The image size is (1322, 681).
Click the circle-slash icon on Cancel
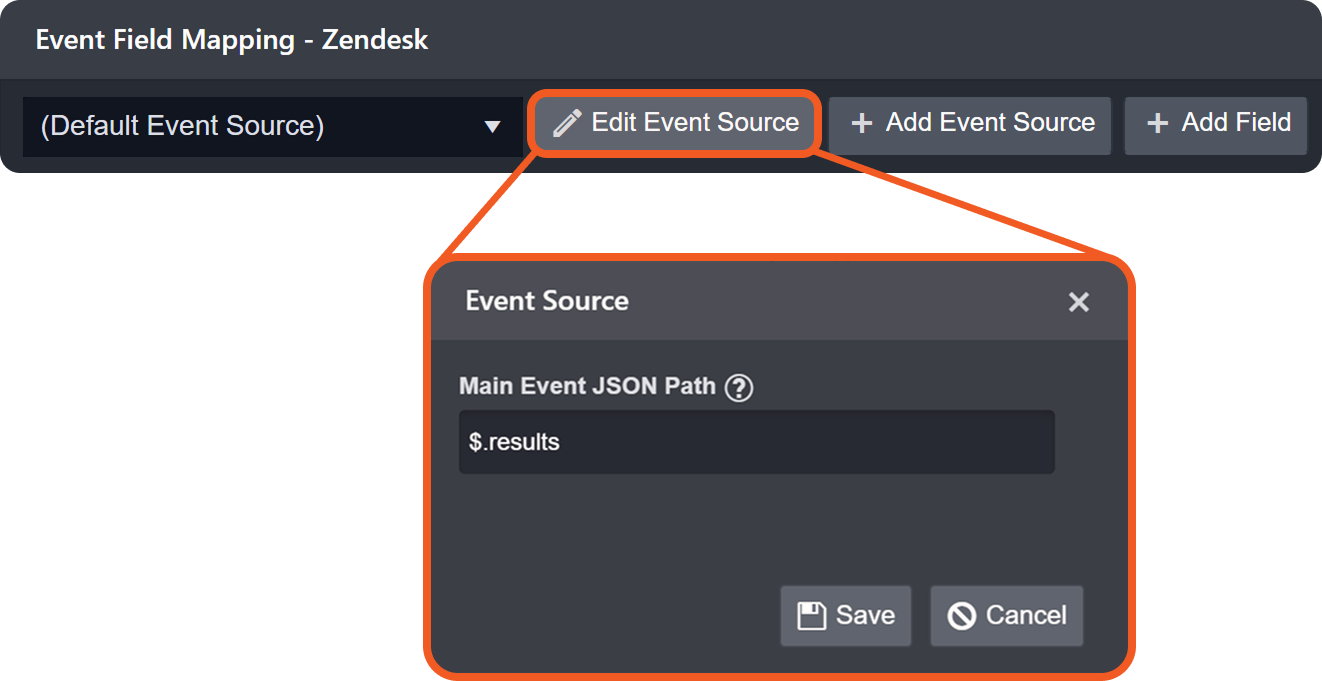(961, 616)
